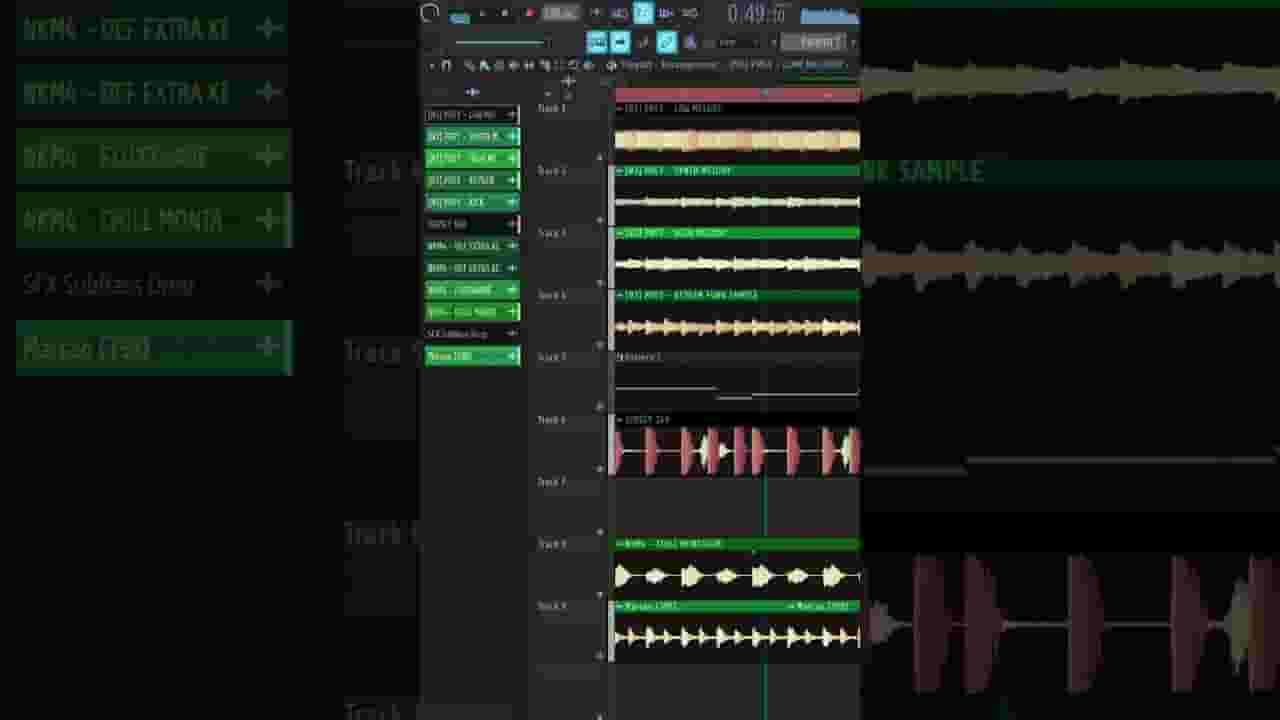
Task: Mute Track 1 using its switch
Action: [600, 157]
